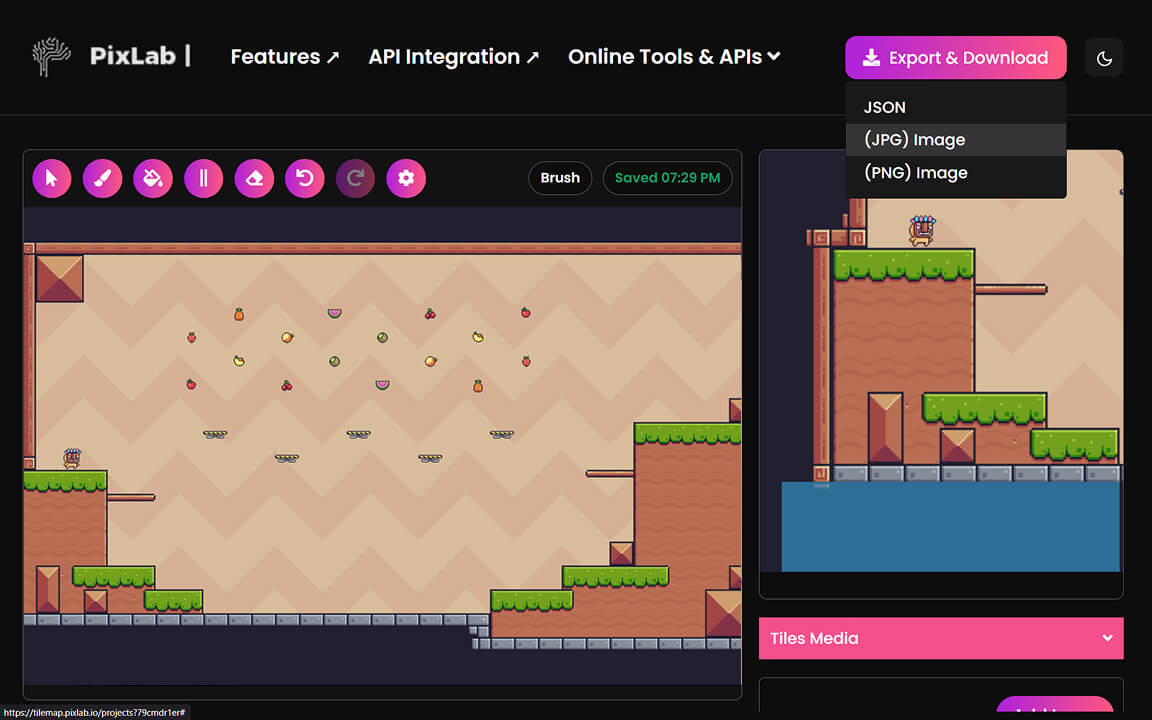This screenshot has width=1152, height=720.
Task: Click the Saved 07:29 PM status label
Action: click(x=667, y=178)
